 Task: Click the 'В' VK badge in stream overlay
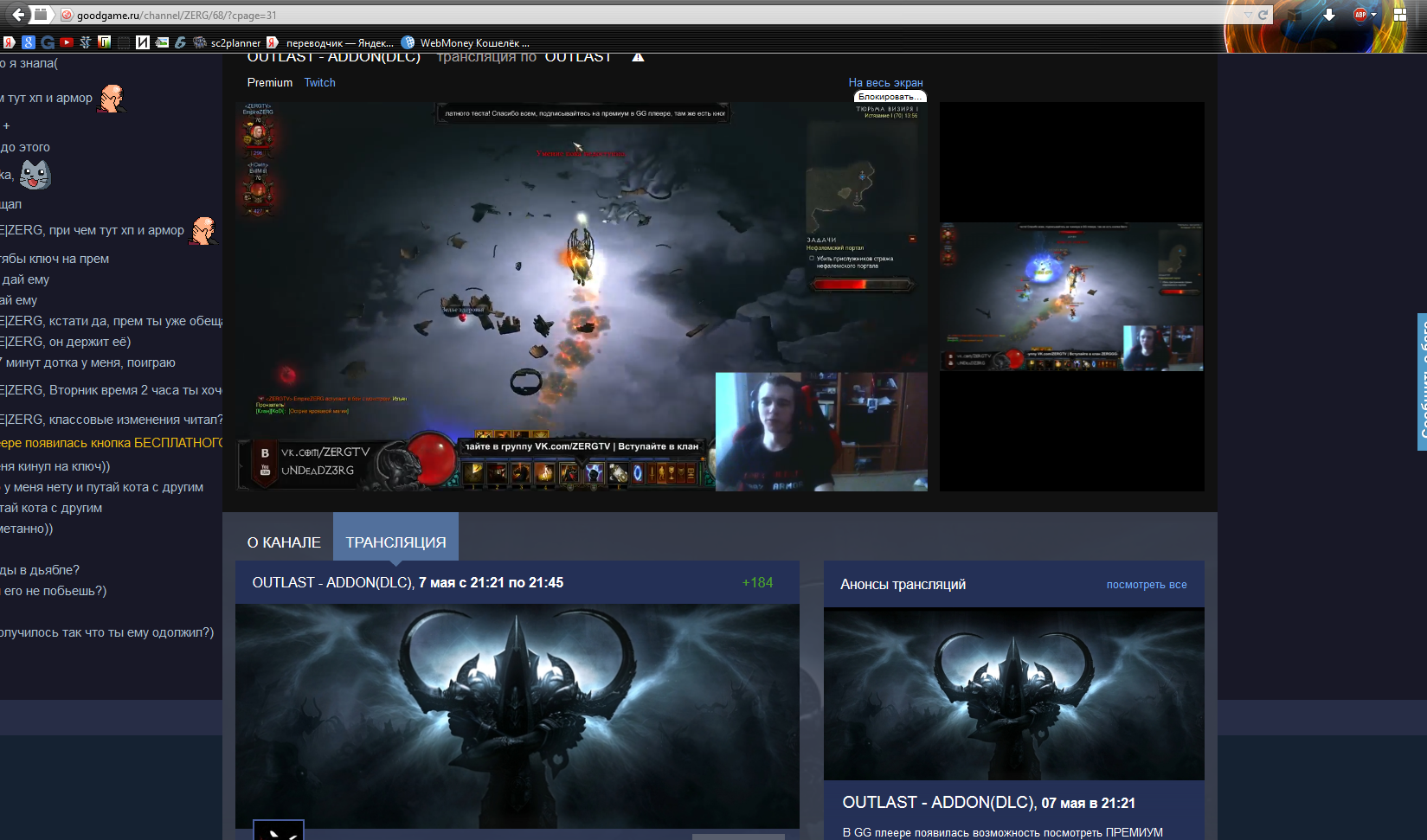tap(265, 453)
